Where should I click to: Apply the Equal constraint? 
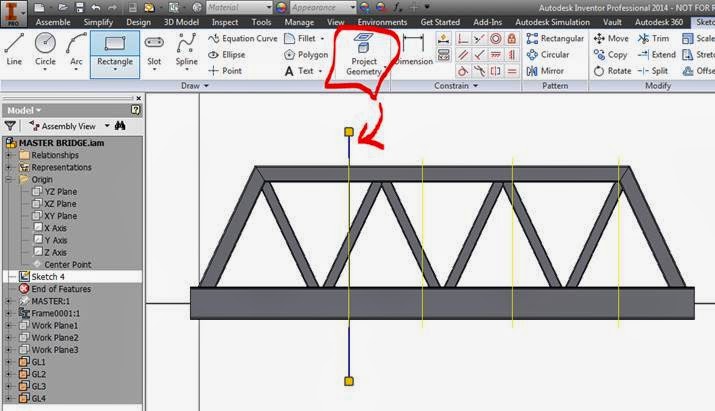click(x=512, y=71)
